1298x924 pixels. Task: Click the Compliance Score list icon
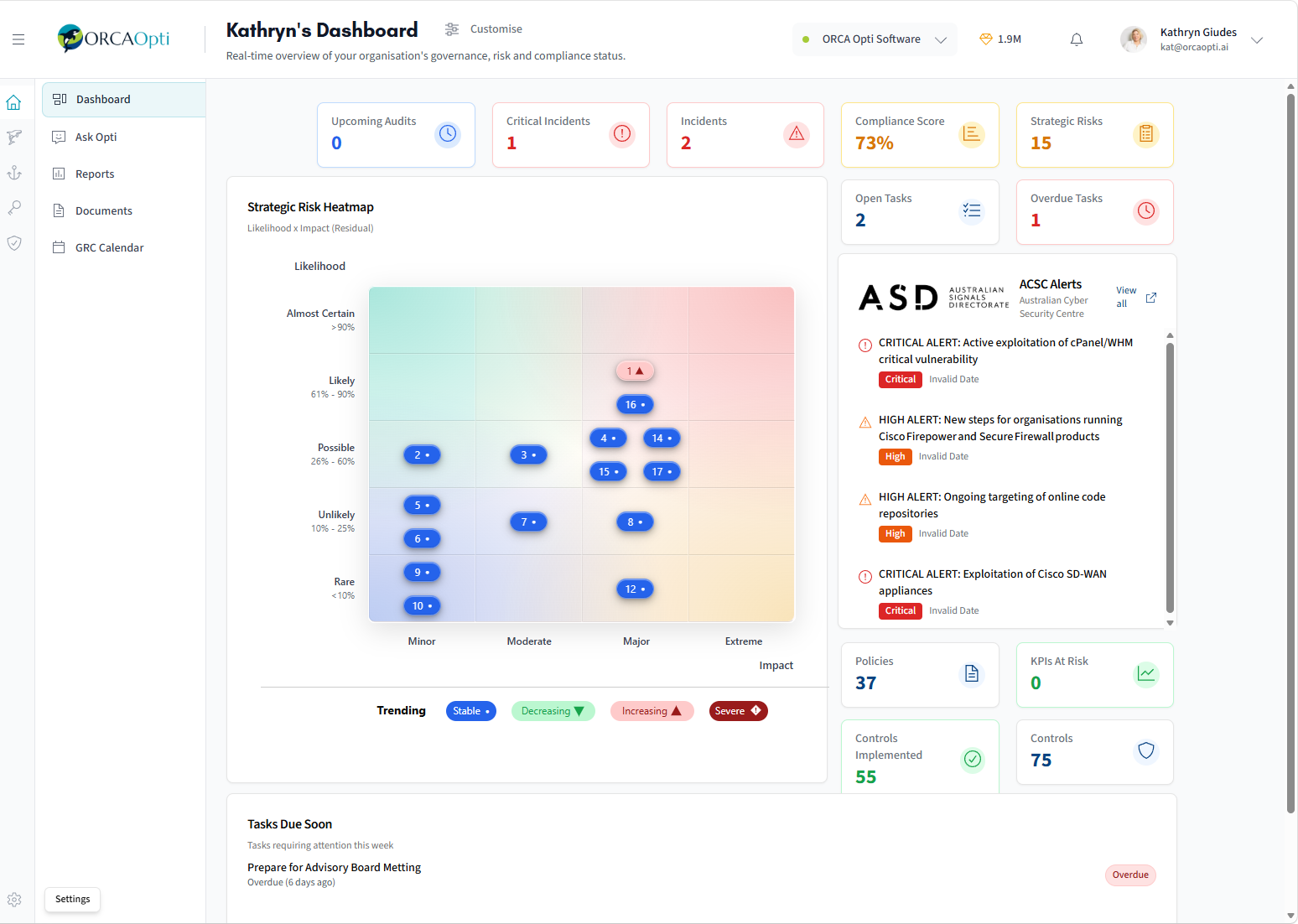[x=972, y=134]
